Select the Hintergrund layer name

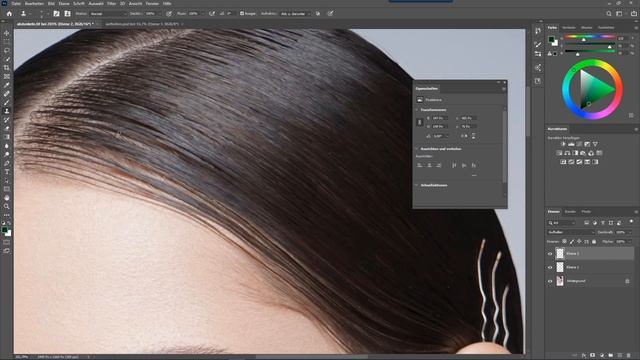click(x=576, y=281)
